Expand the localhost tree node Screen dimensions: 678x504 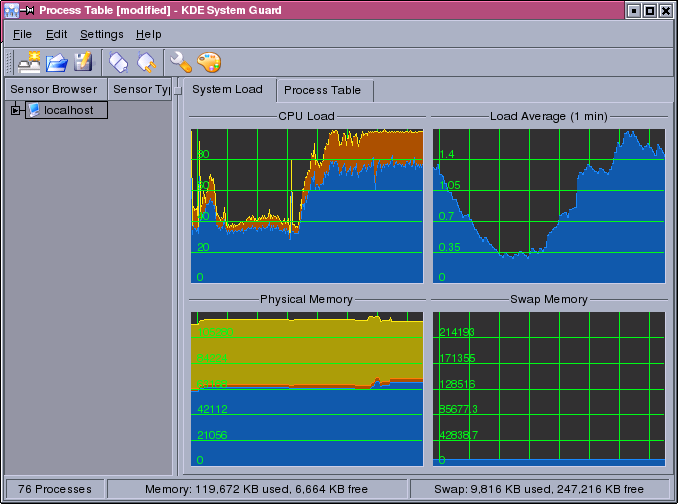click(x=15, y=110)
